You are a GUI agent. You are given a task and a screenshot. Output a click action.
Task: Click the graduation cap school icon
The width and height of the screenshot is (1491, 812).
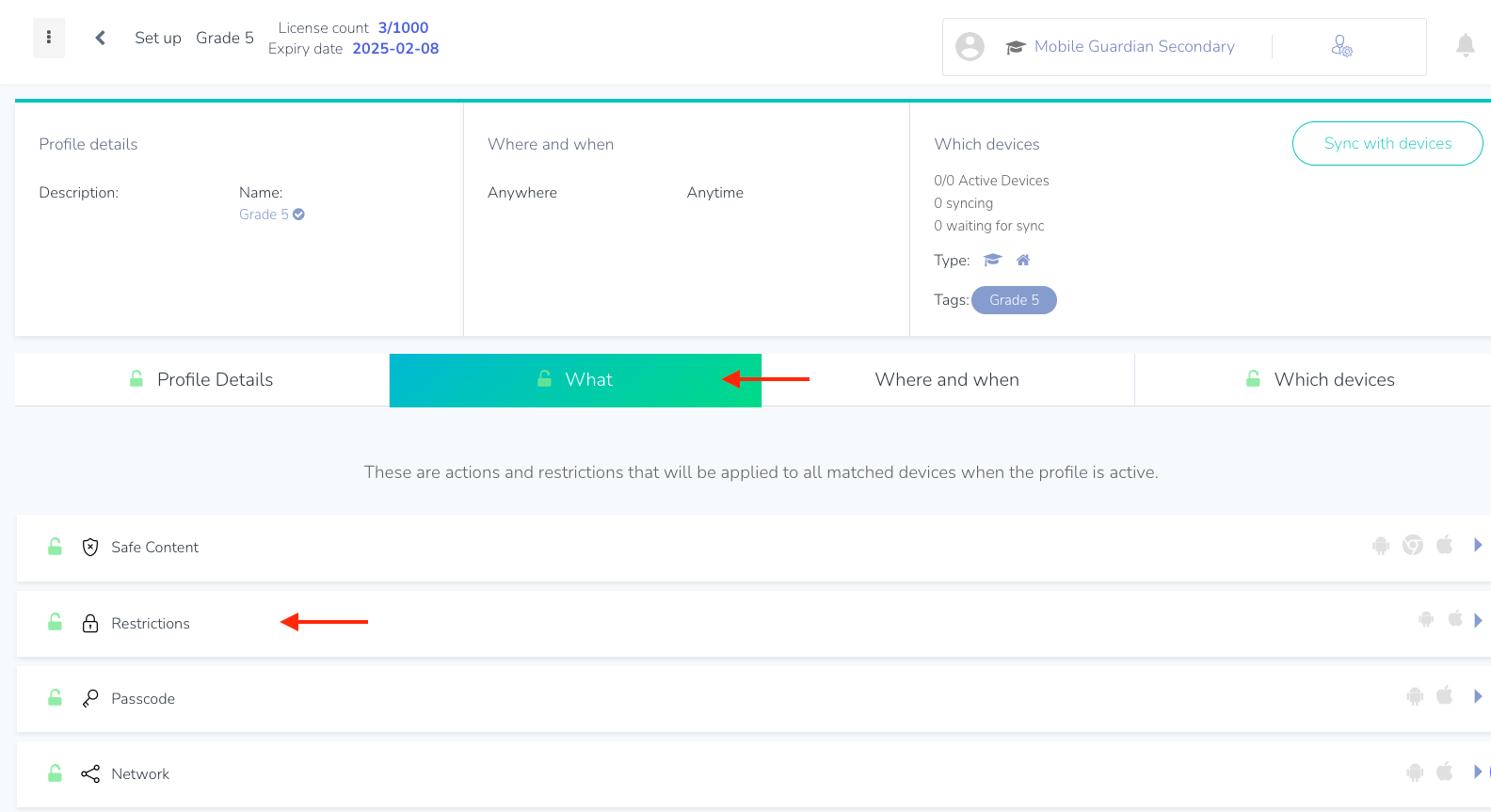pyautogui.click(x=1015, y=47)
